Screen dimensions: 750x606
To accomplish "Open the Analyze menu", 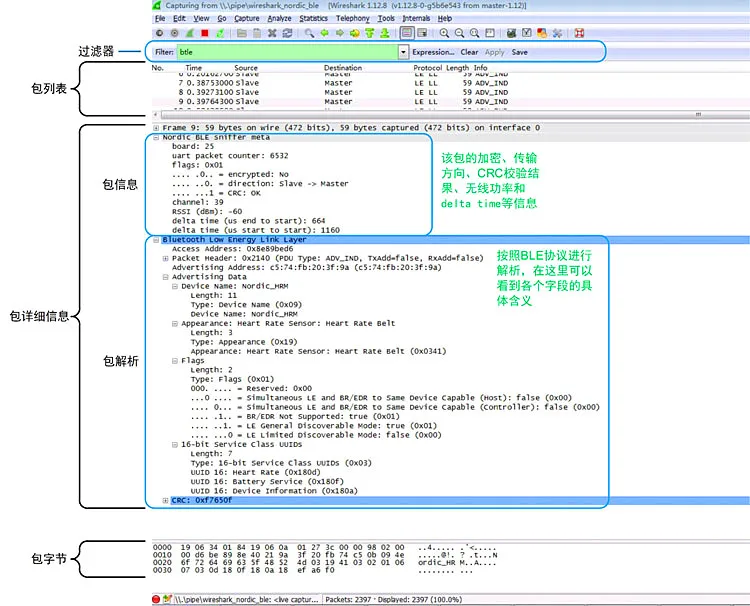I will click(279, 18).
